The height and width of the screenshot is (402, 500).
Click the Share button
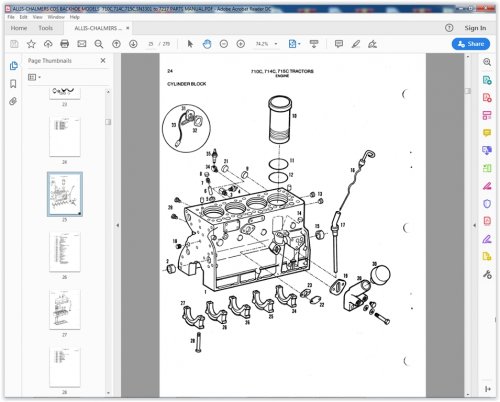tap(471, 44)
